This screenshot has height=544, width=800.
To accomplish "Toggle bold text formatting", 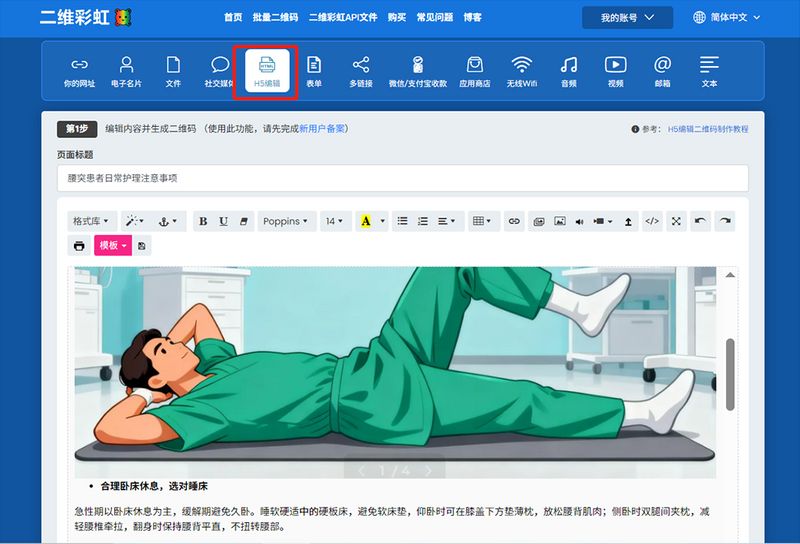I will click(203, 221).
